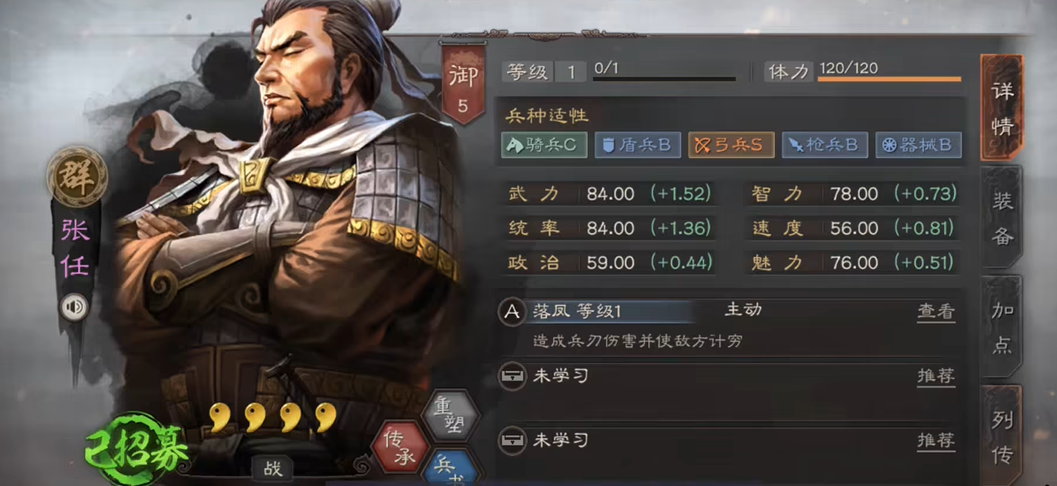Select the 器械B troop aptitude
The width and height of the screenshot is (1057, 486).
(x=918, y=145)
